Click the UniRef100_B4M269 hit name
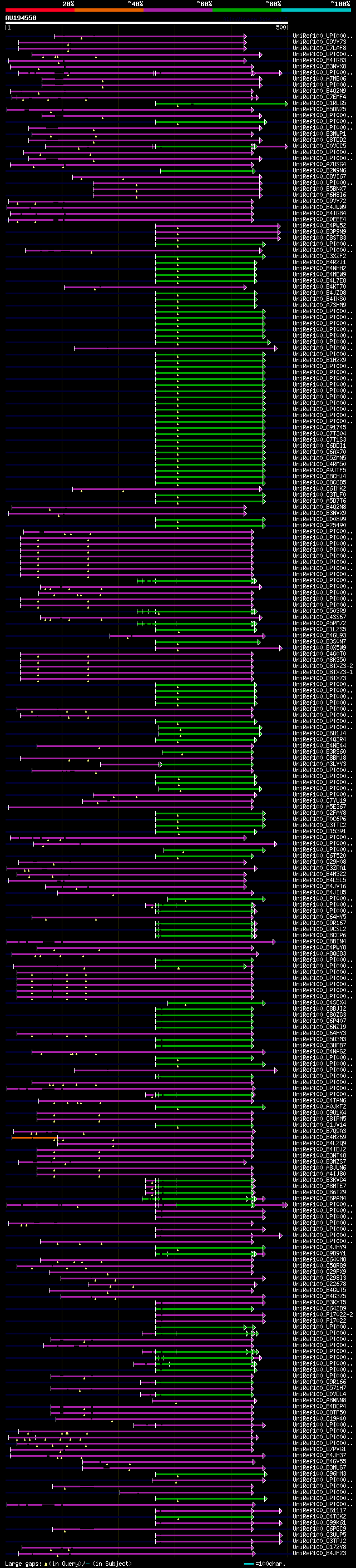This screenshot has height=1568, width=356. pyautogui.click(x=319, y=1137)
